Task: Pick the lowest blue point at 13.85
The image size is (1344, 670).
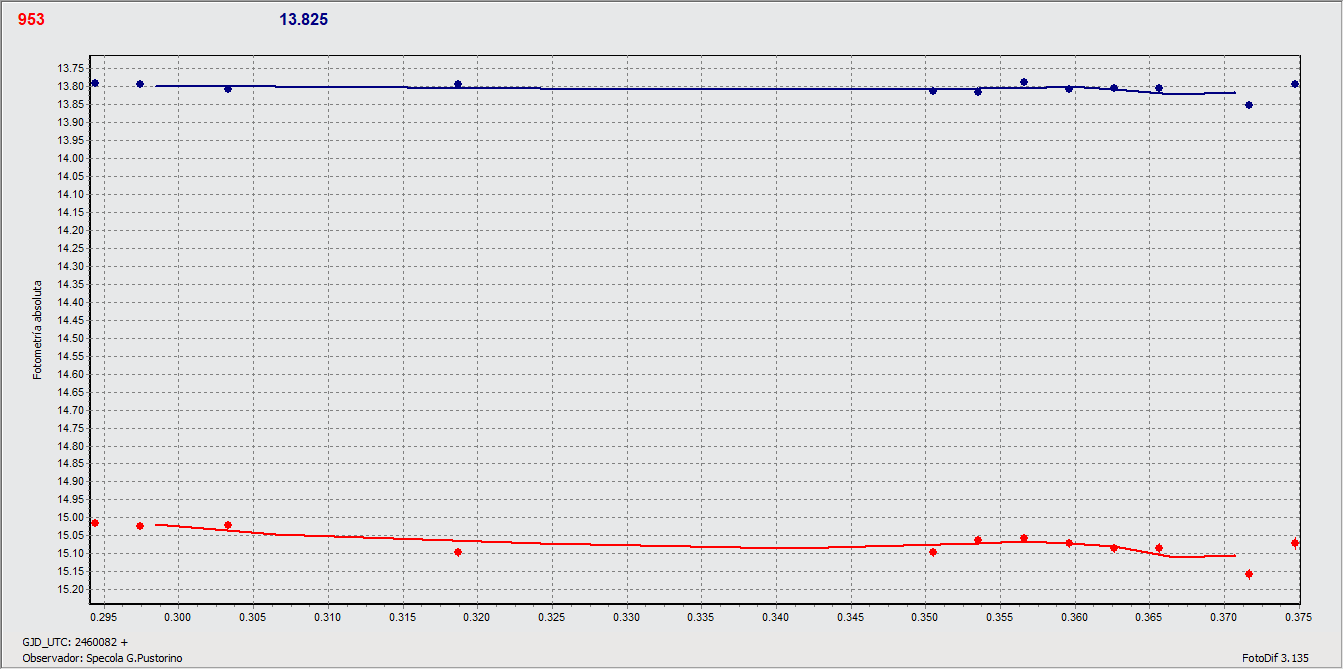Action: point(1249,105)
